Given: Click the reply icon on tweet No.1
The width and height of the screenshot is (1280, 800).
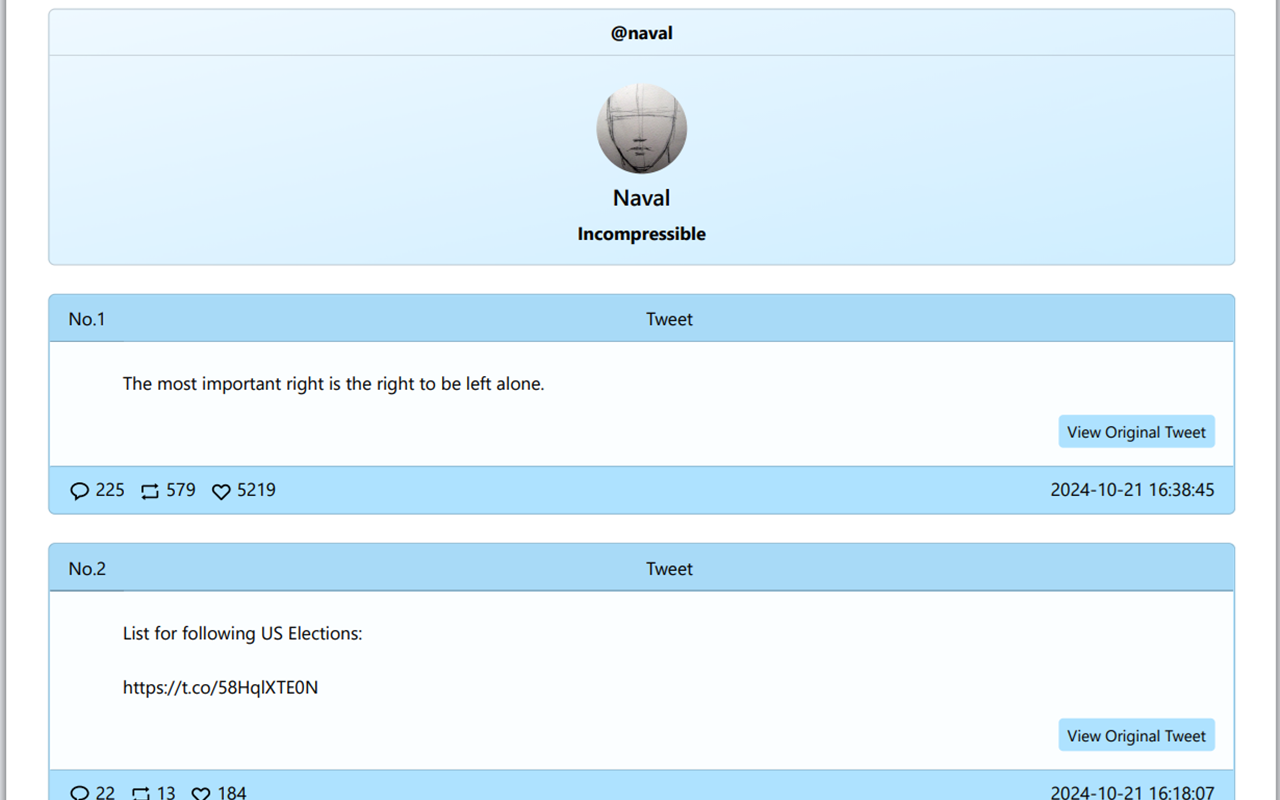Looking at the screenshot, I should tap(79, 491).
